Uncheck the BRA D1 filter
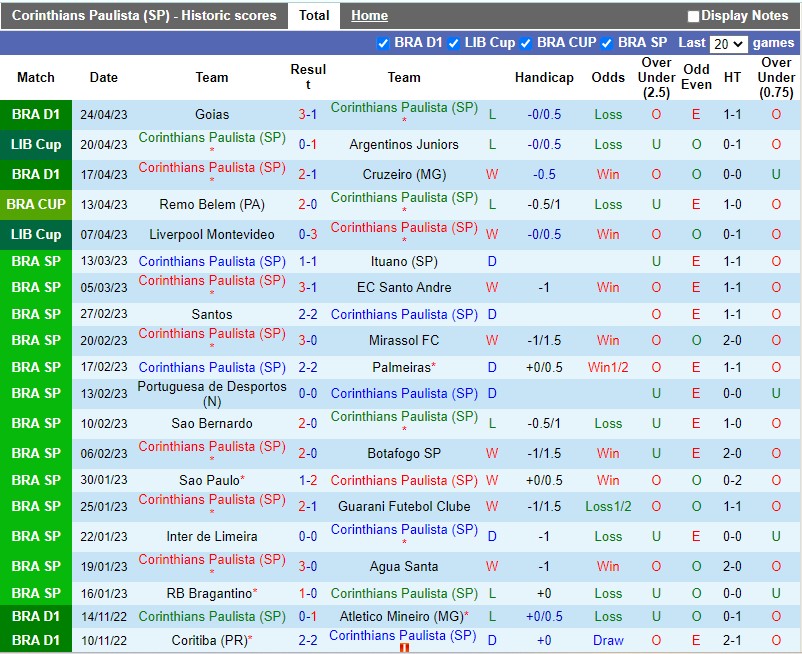The height and width of the screenshot is (654, 802). click(x=383, y=43)
